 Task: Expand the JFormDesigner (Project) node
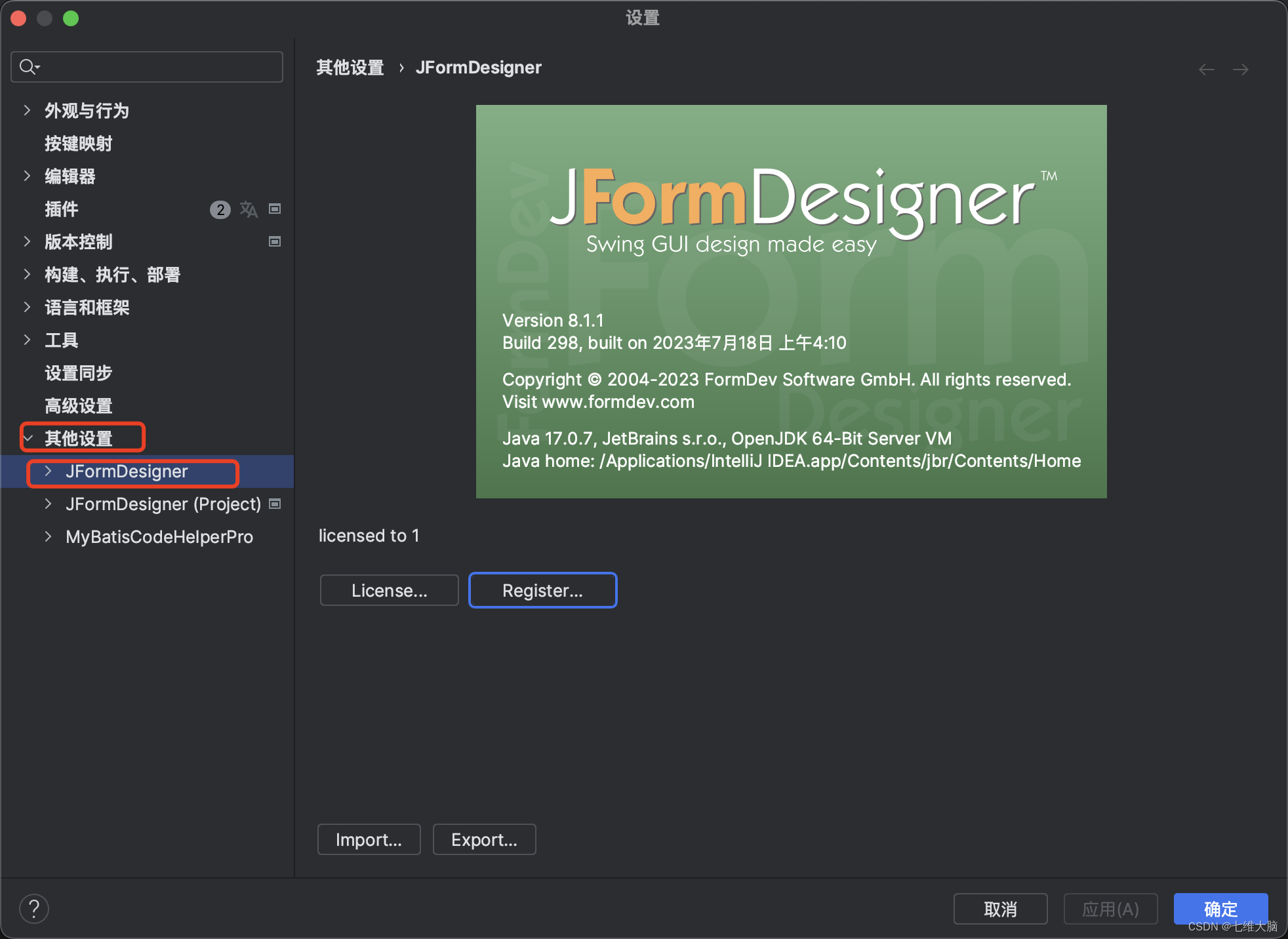48,504
